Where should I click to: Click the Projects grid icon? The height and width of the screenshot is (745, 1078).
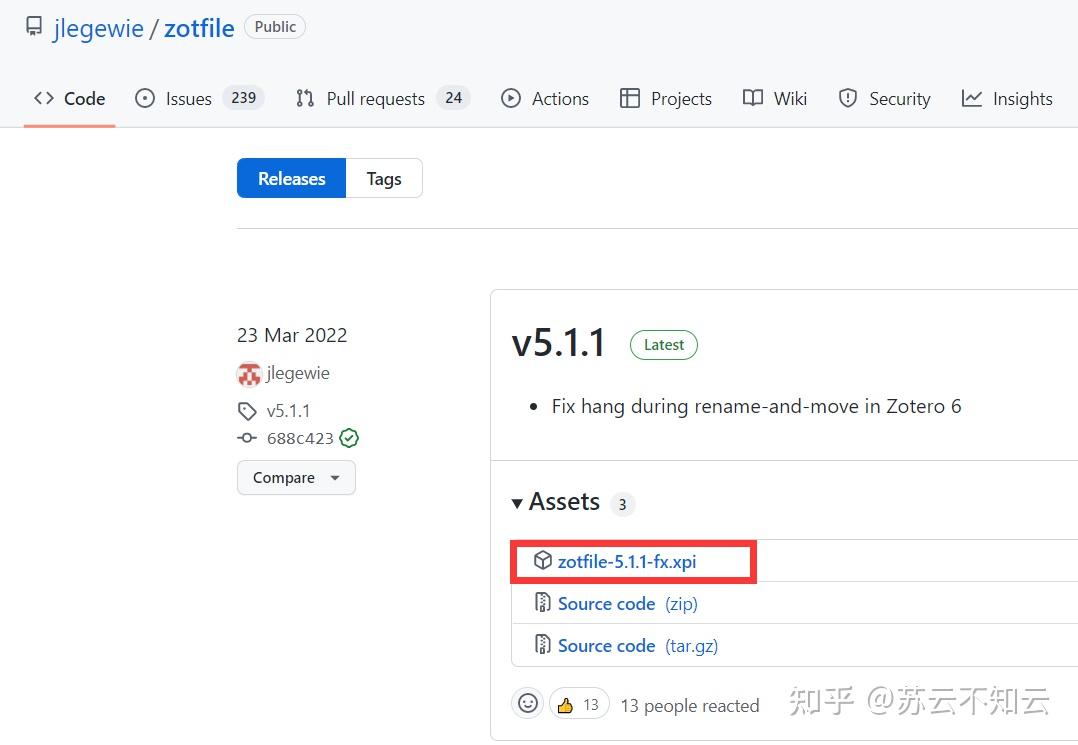(x=631, y=98)
